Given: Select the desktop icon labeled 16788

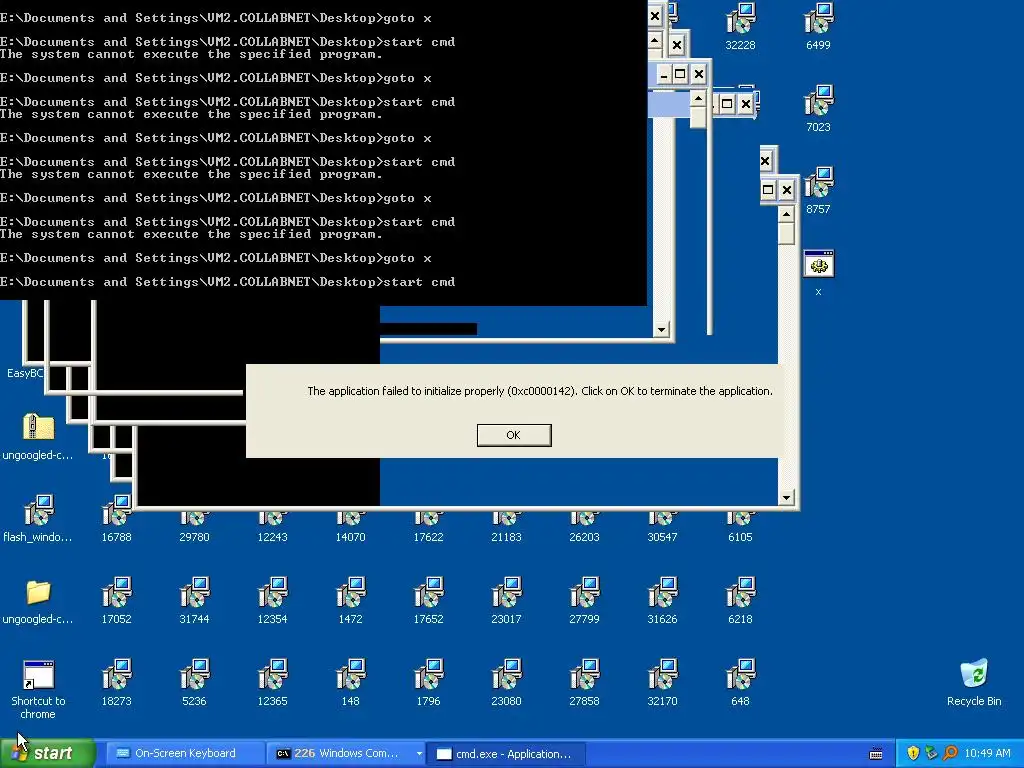Looking at the screenshot, I should tap(116, 519).
